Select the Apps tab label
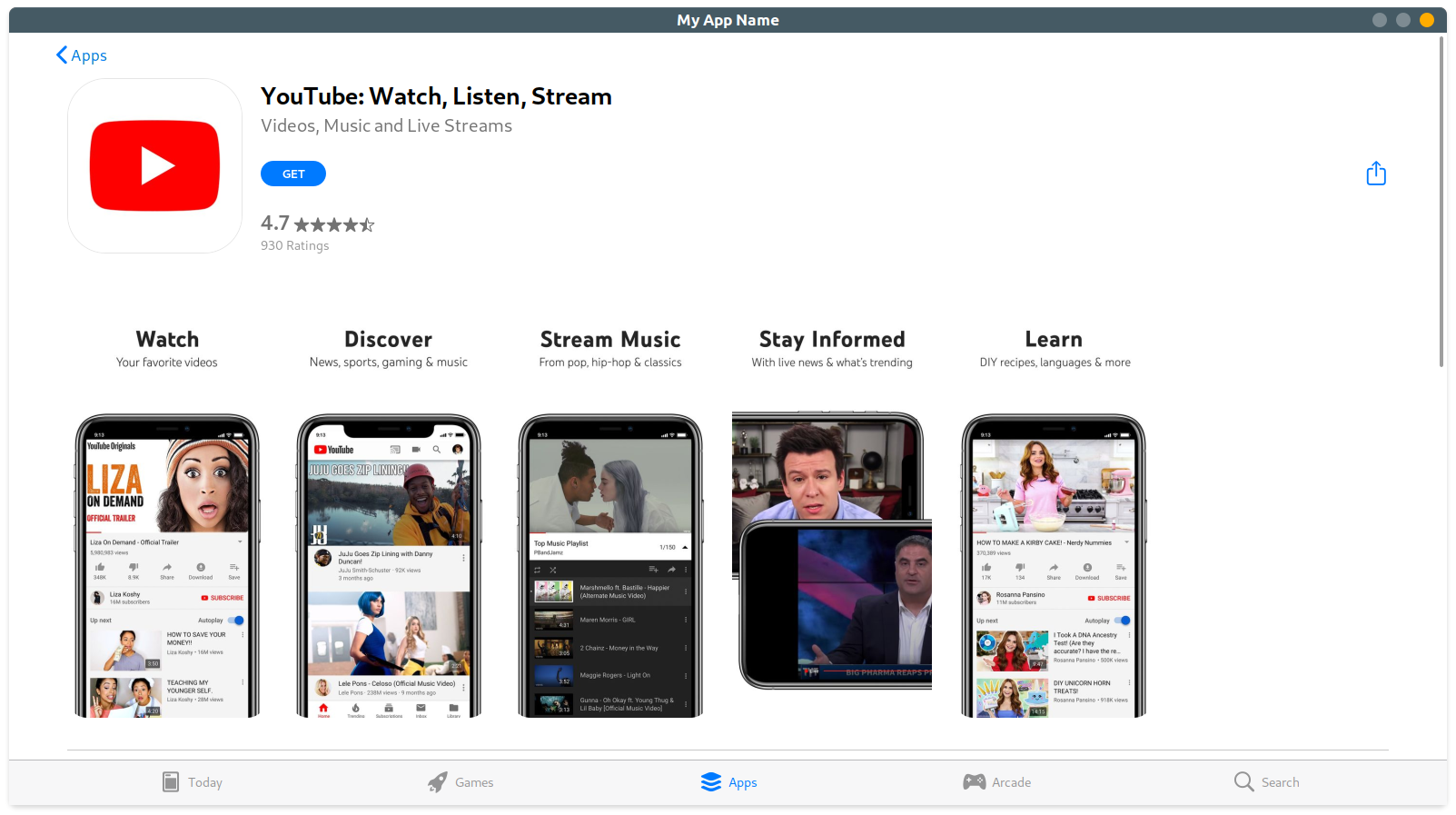Viewport: 1456px width, 815px height. pyautogui.click(x=743, y=782)
